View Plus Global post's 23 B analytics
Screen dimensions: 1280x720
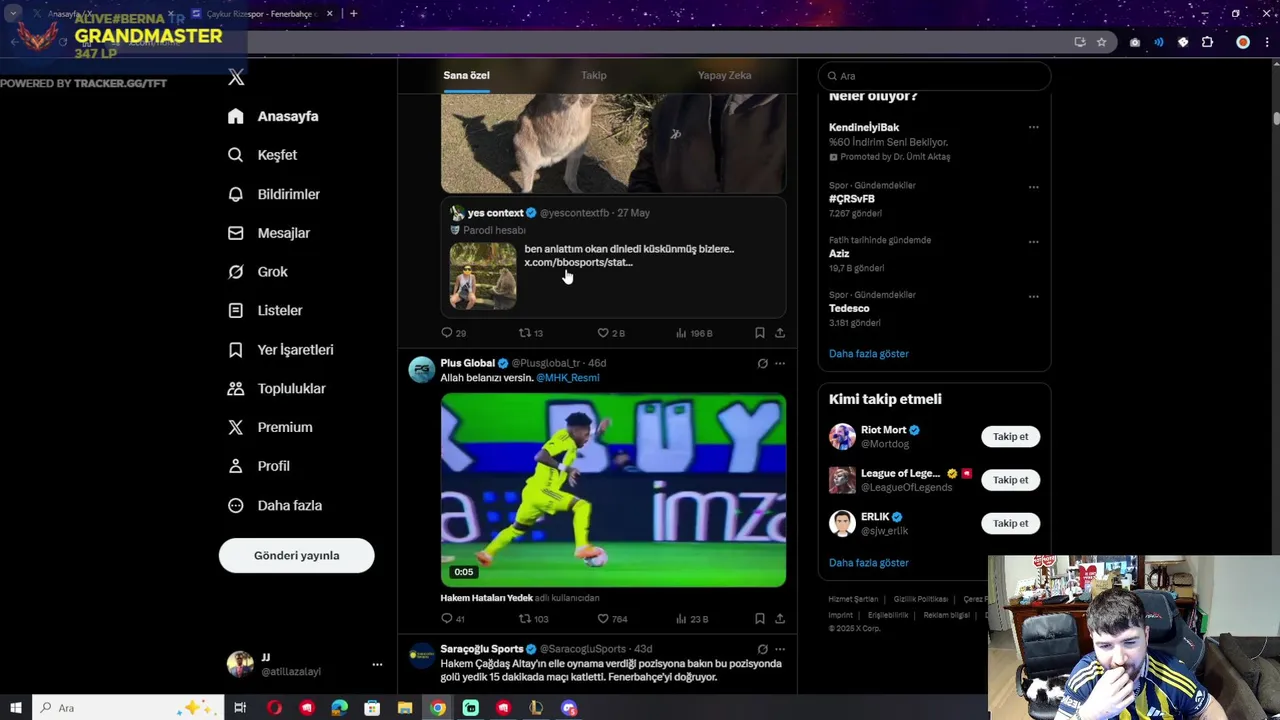681,619
